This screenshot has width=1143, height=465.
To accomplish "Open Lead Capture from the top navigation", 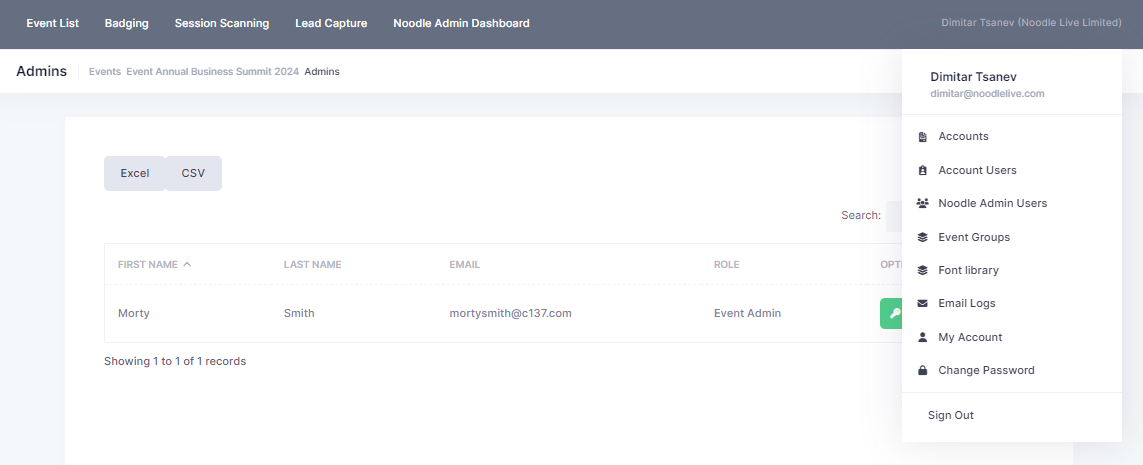I will (x=331, y=23).
